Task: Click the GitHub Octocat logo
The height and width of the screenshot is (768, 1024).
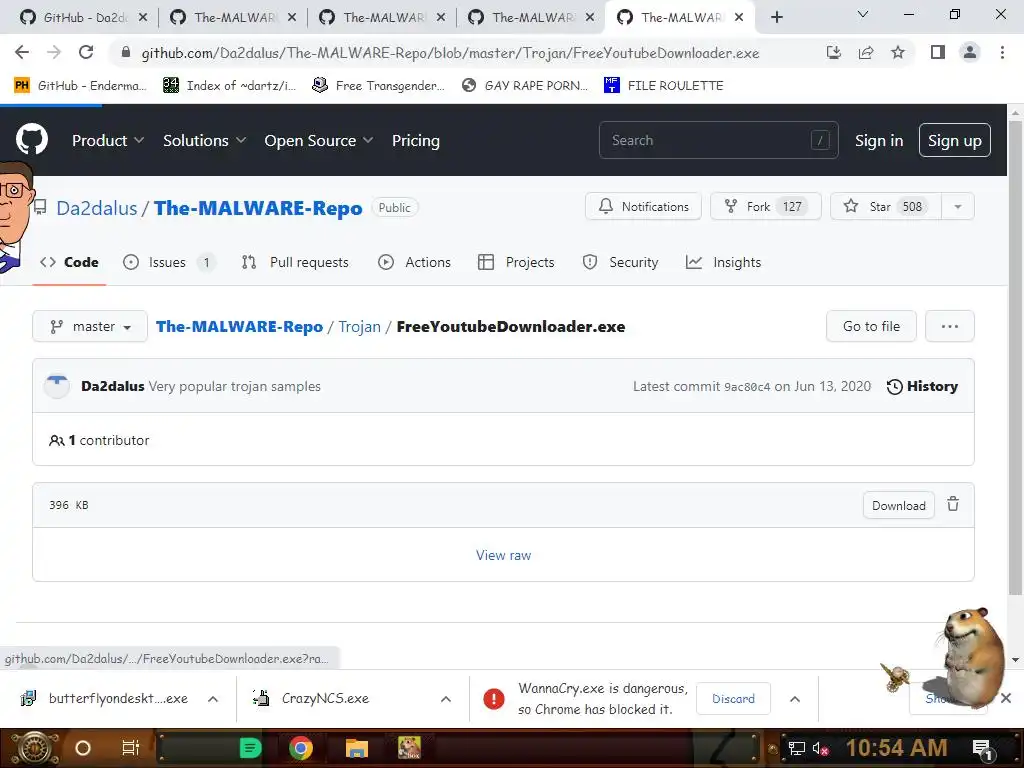Action: click(31, 139)
